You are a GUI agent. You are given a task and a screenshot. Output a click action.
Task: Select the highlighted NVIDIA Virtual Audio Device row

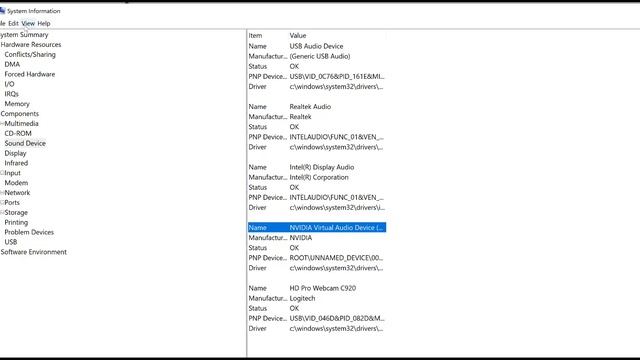[x=317, y=228]
